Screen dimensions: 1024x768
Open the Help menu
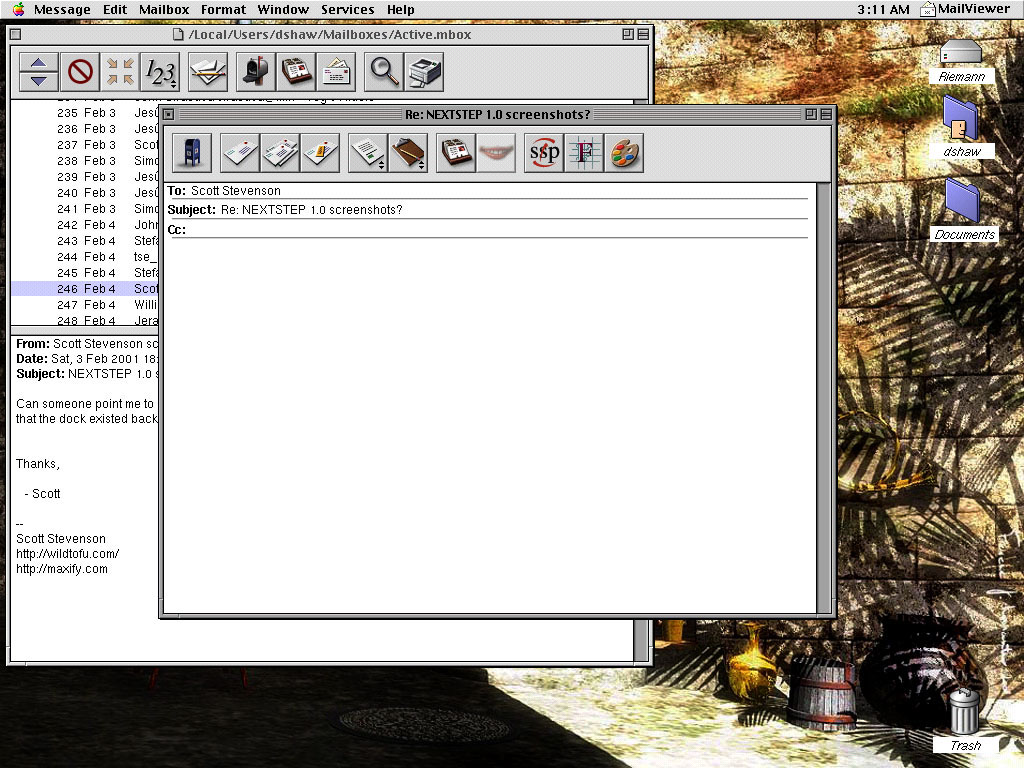[x=400, y=9]
